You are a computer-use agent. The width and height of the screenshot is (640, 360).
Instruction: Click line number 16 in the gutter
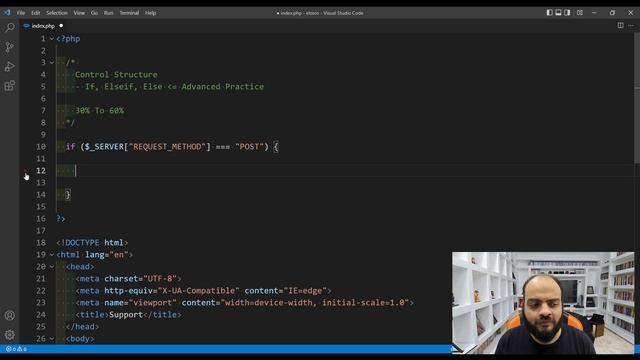pos(41,219)
